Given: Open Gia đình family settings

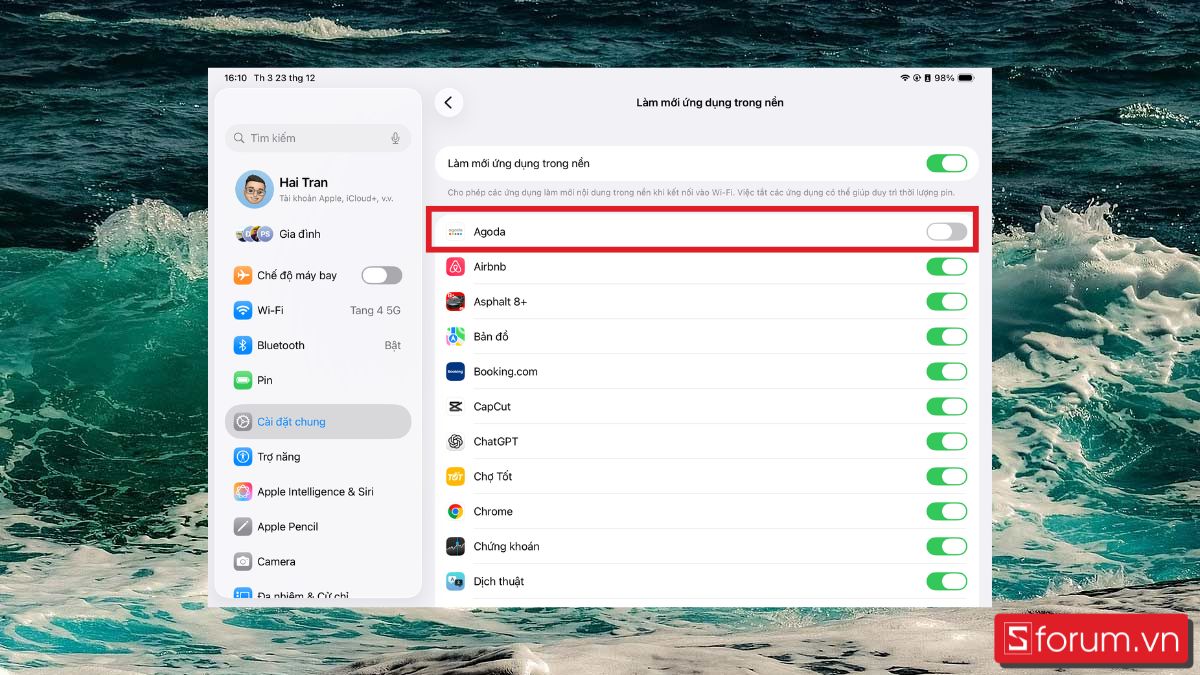Looking at the screenshot, I should tap(318, 234).
